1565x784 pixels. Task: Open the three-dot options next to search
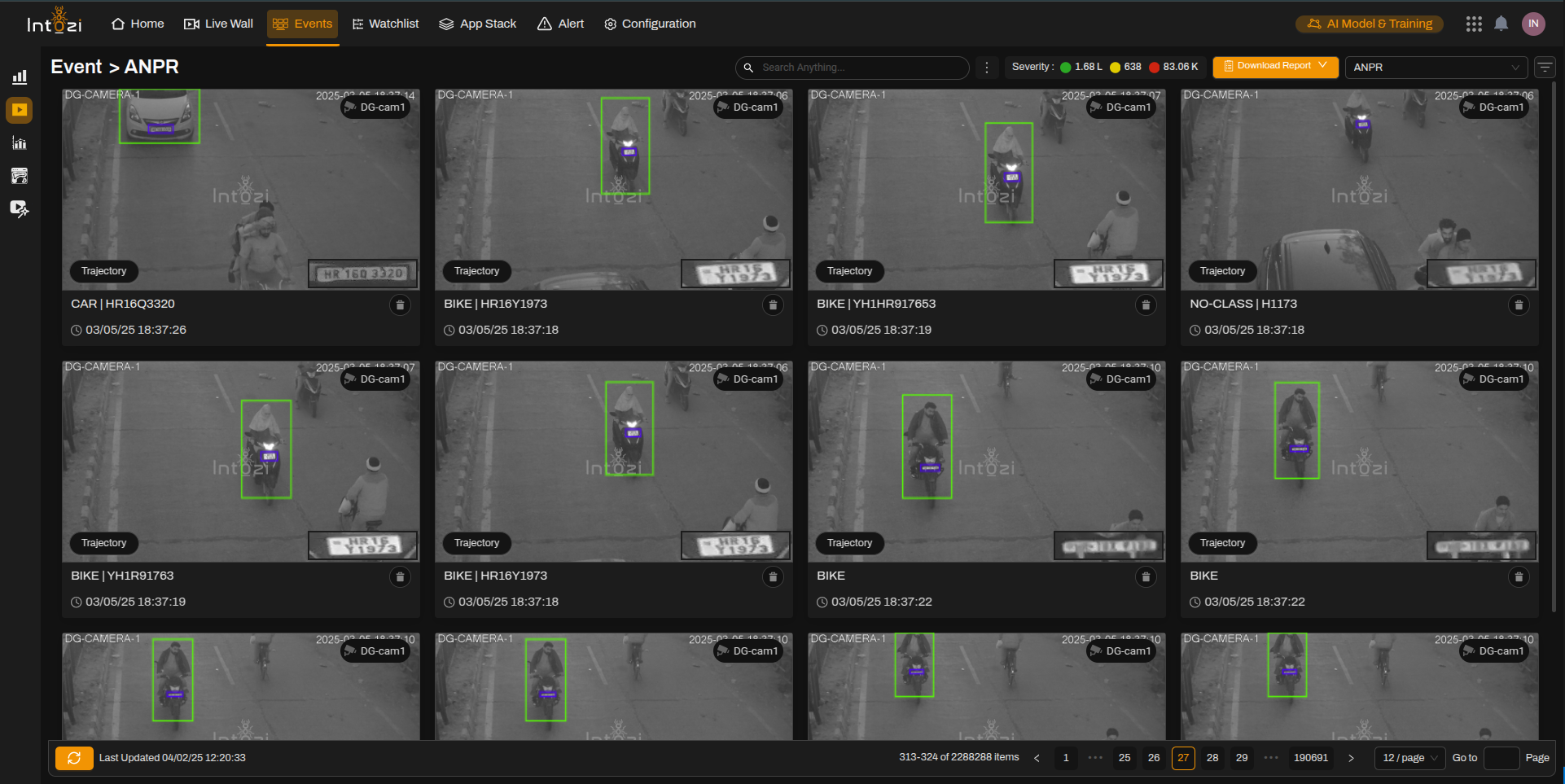click(x=987, y=68)
